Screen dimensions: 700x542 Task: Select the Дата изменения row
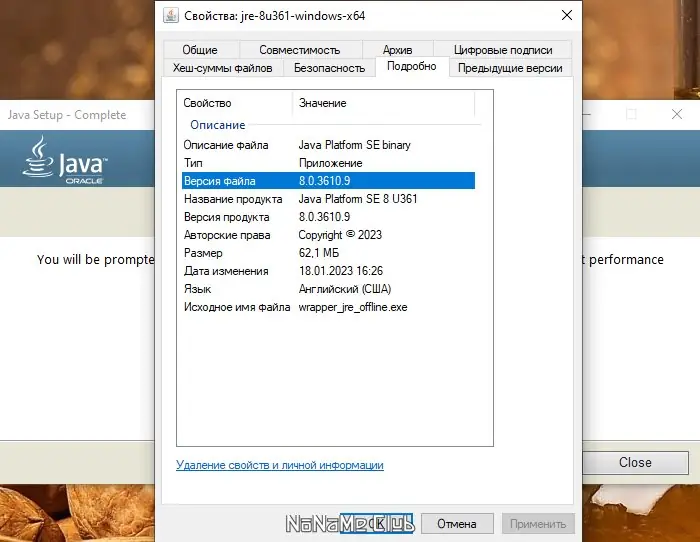(x=328, y=271)
